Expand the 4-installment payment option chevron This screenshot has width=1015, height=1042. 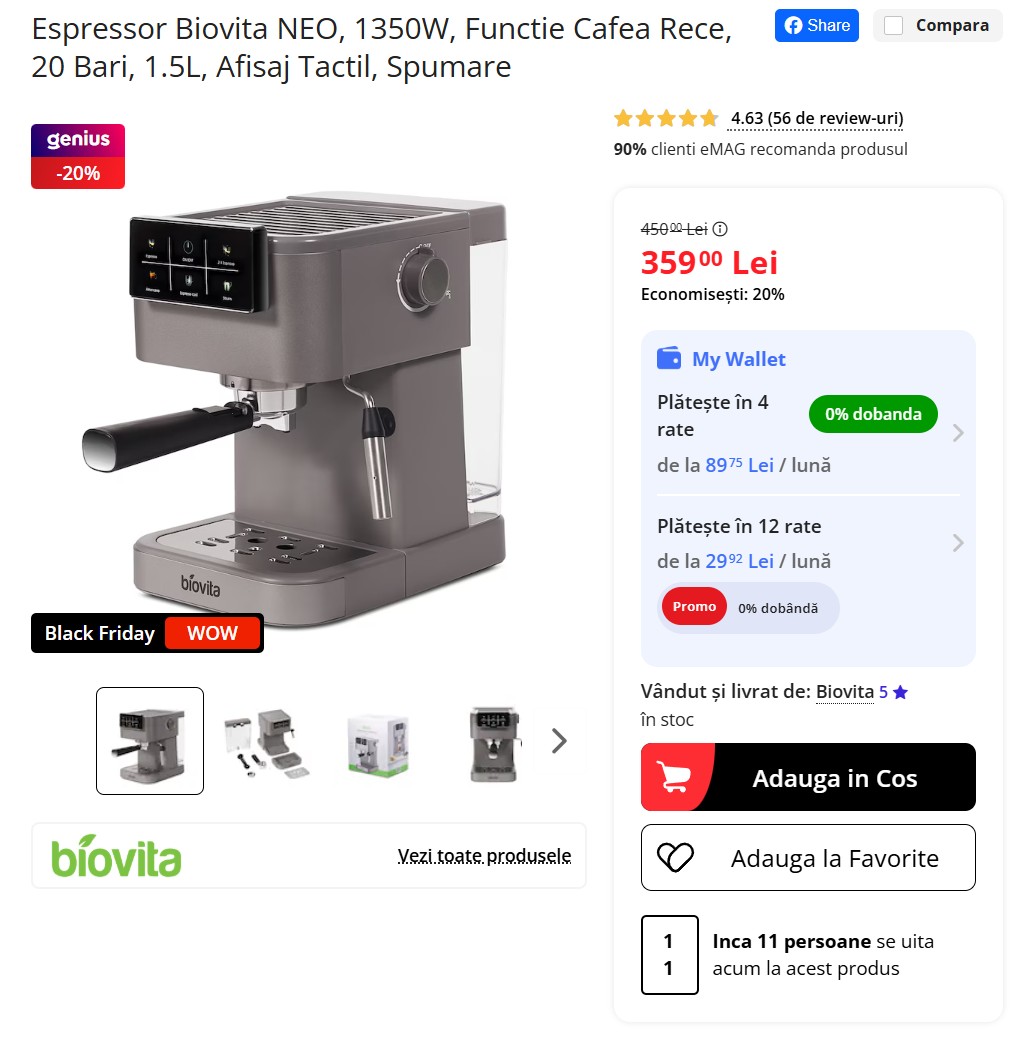click(958, 433)
